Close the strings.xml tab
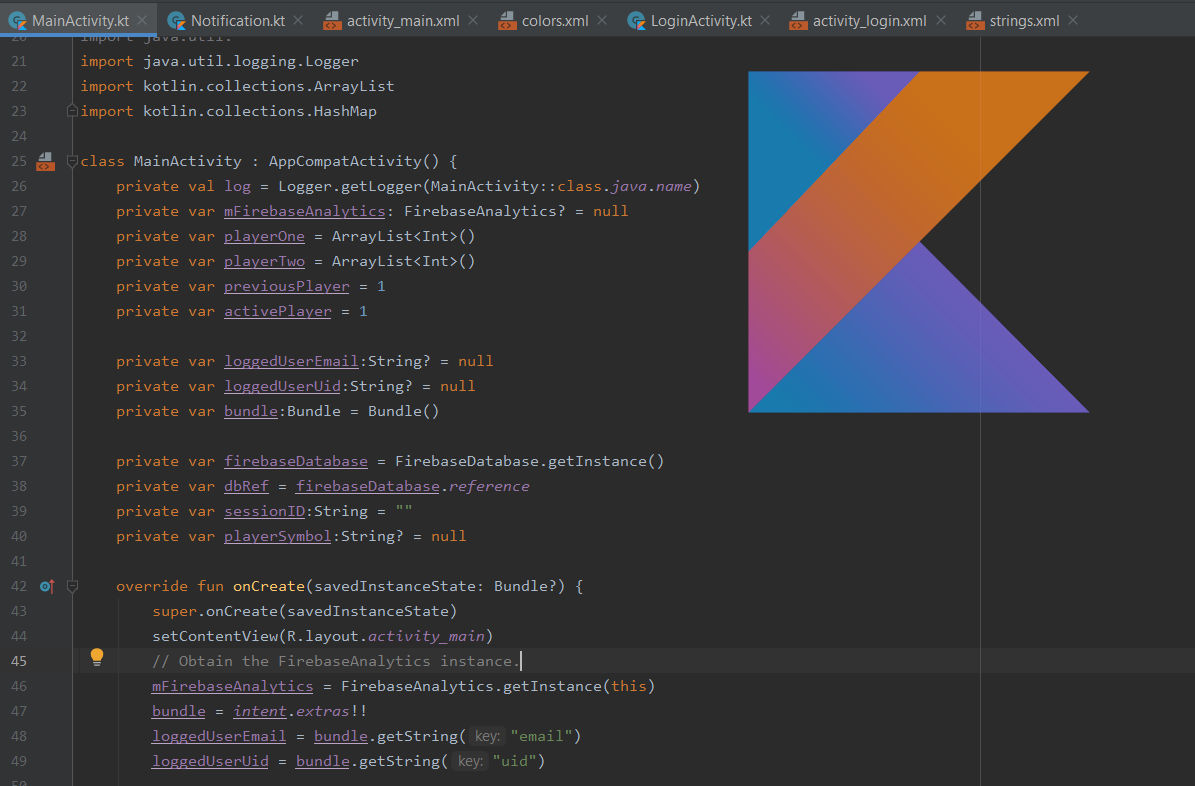Image resolution: width=1195 pixels, height=786 pixels. pyautogui.click(x=1072, y=18)
